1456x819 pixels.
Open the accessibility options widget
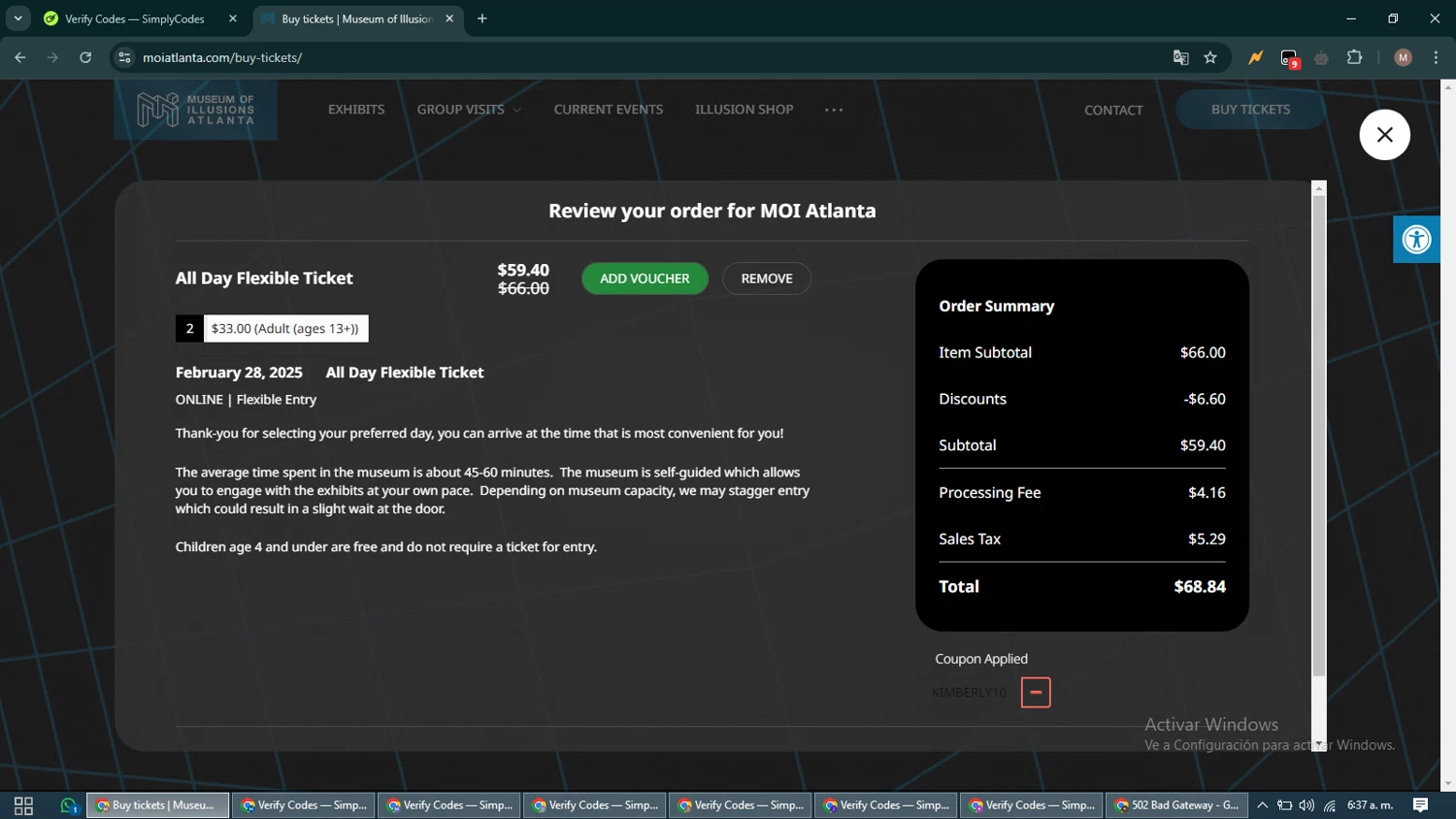tap(1416, 239)
